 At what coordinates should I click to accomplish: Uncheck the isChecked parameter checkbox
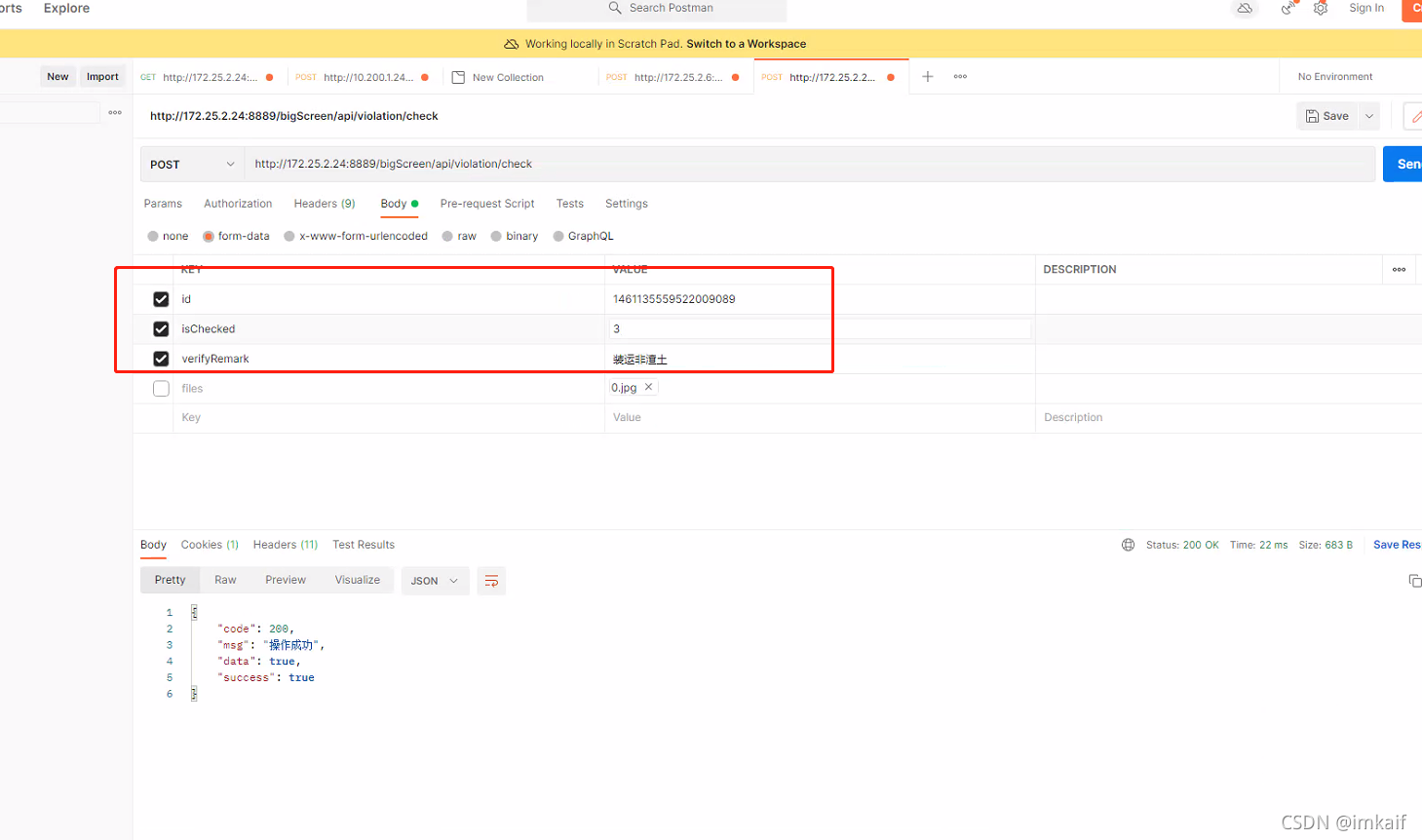click(161, 329)
